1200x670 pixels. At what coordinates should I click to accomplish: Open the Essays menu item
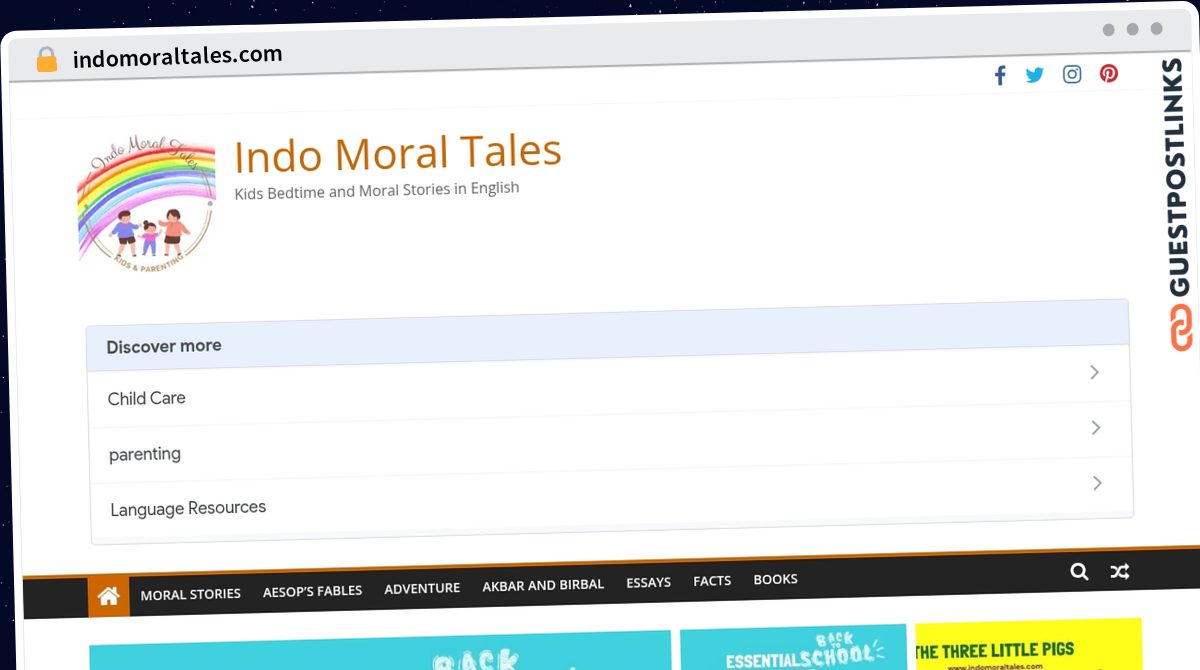click(648, 582)
